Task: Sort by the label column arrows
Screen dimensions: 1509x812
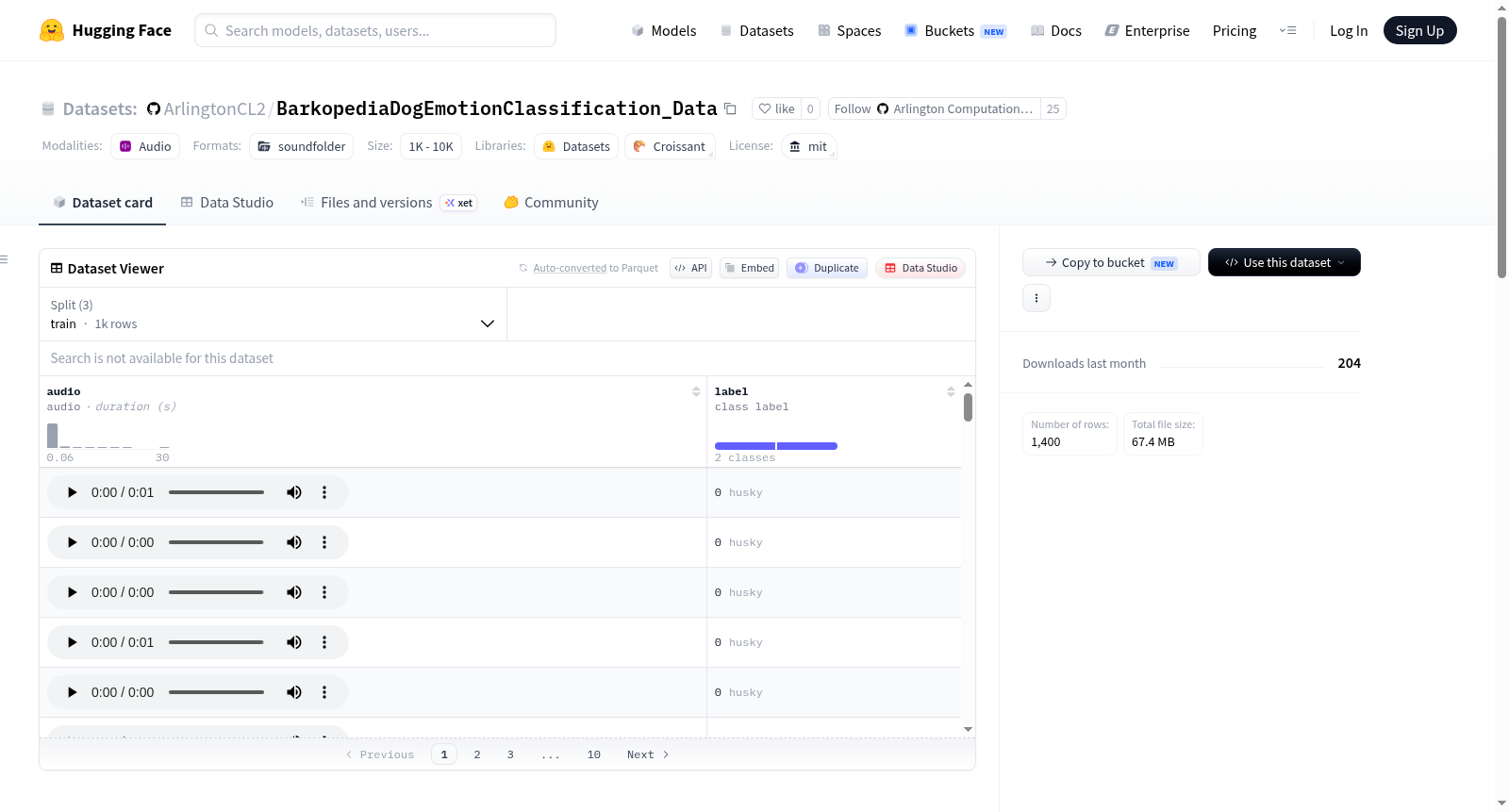Action: point(951,391)
